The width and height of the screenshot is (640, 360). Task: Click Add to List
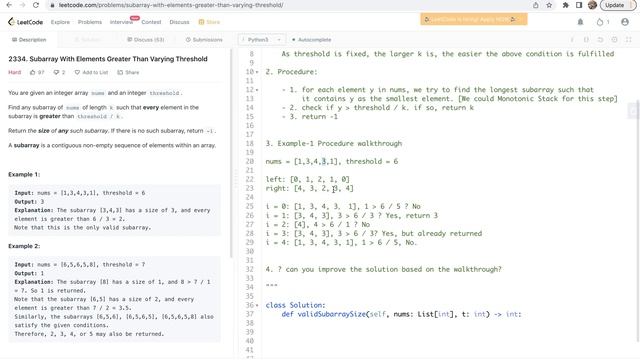click(x=91, y=72)
